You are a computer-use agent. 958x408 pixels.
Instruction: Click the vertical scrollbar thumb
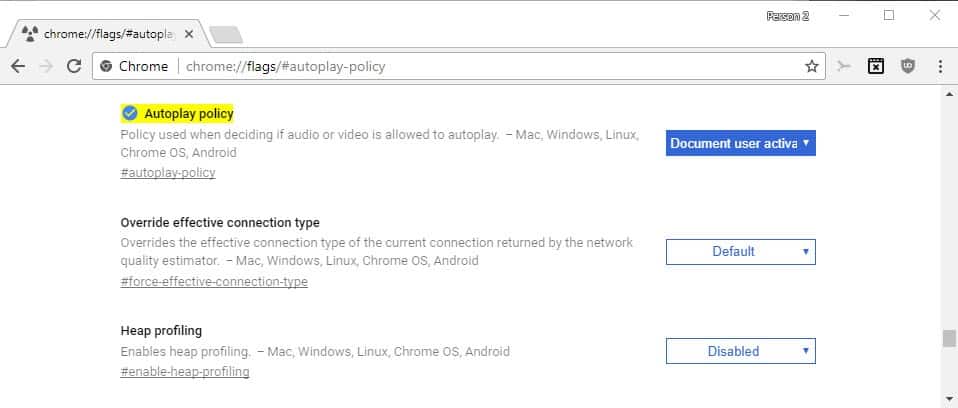click(x=948, y=338)
